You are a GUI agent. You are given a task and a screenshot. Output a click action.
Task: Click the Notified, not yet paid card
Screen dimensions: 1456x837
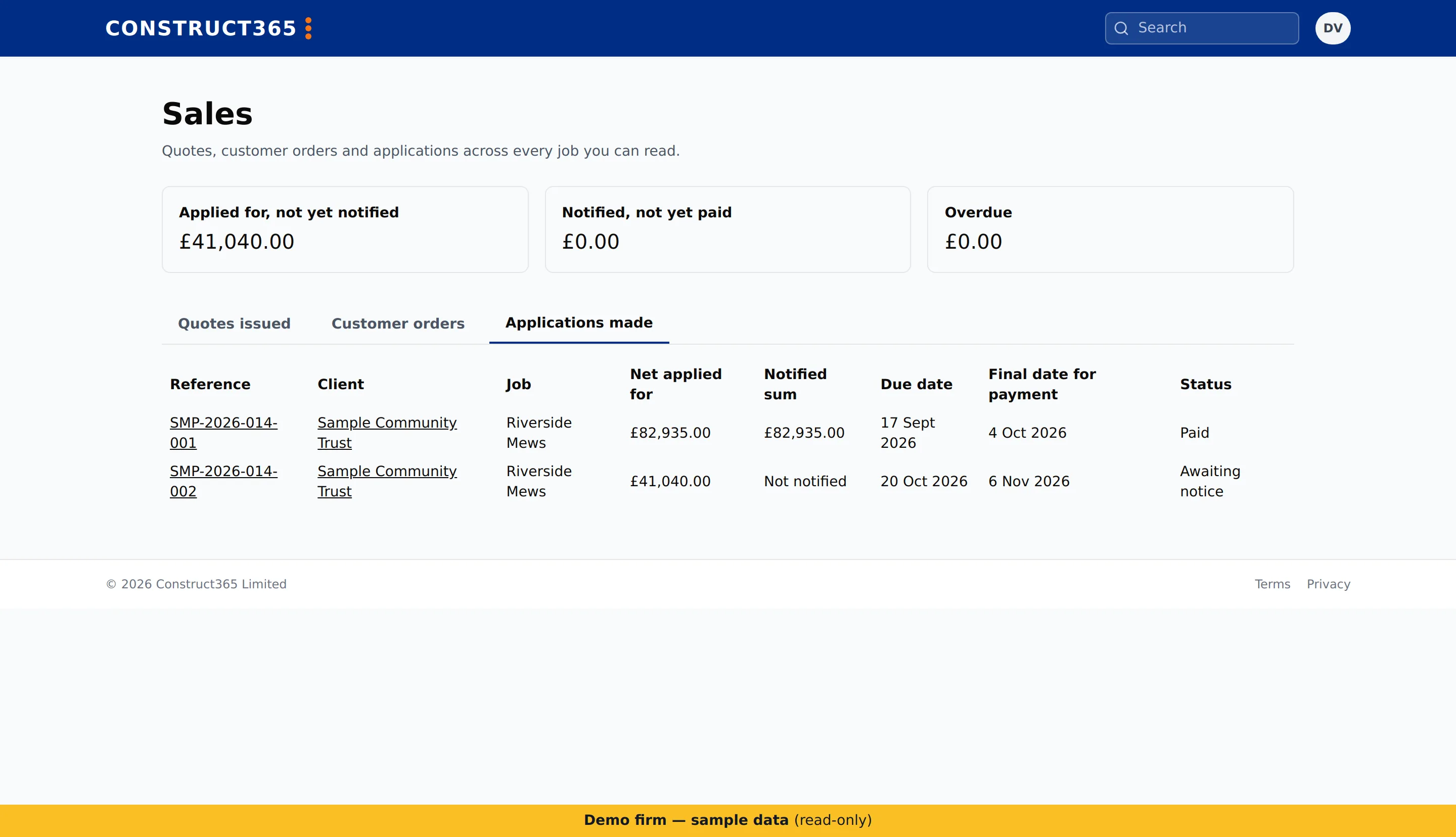[x=727, y=229]
